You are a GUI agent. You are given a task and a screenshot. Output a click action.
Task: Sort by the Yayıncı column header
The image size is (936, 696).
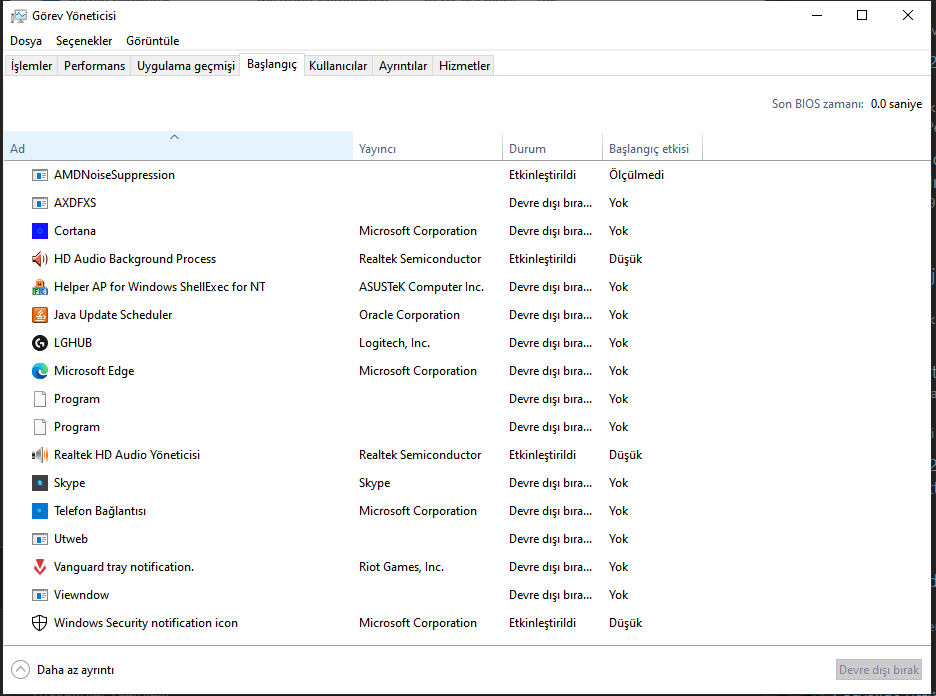pos(427,146)
